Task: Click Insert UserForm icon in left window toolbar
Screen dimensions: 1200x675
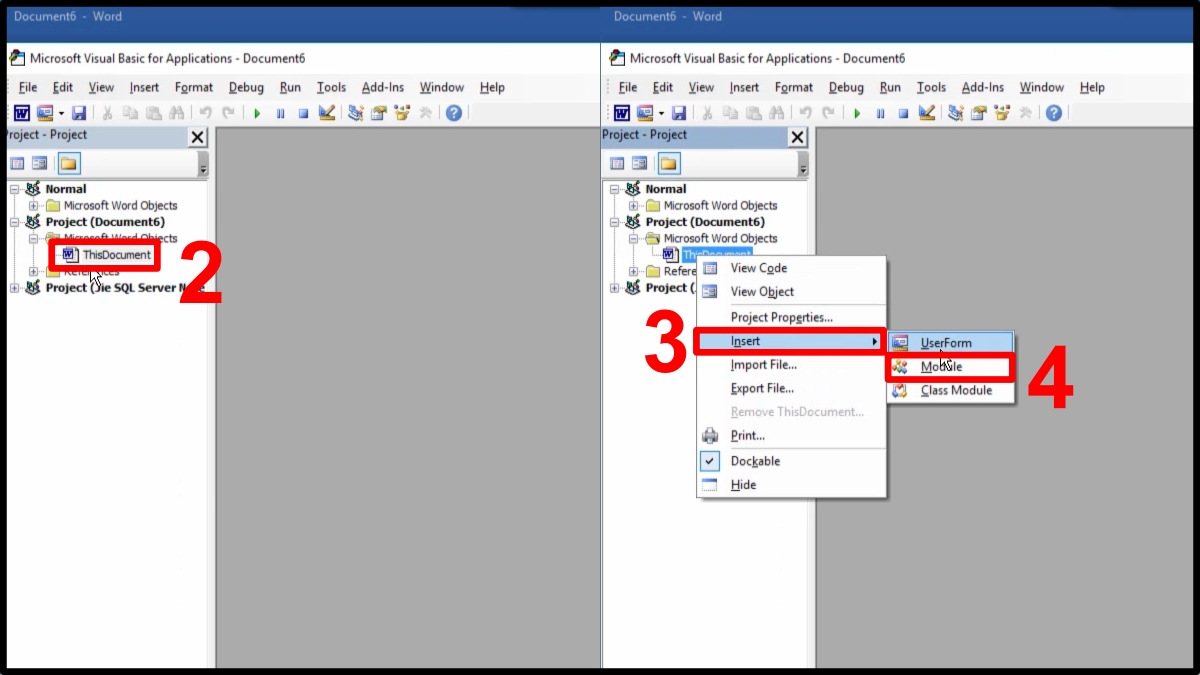Action: tap(44, 113)
